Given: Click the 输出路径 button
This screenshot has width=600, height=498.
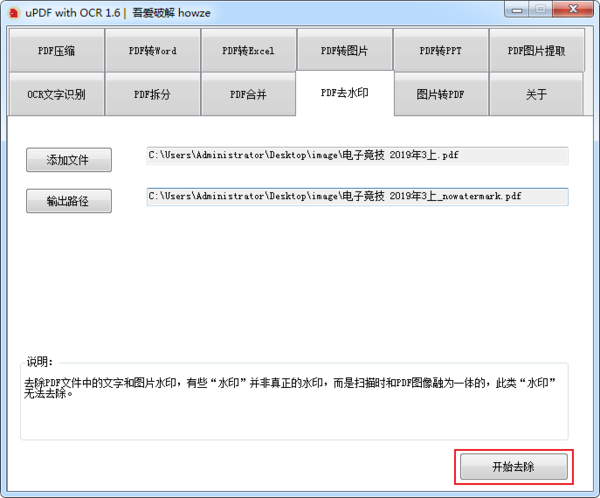Looking at the screenshot, I should click(69, 201).
